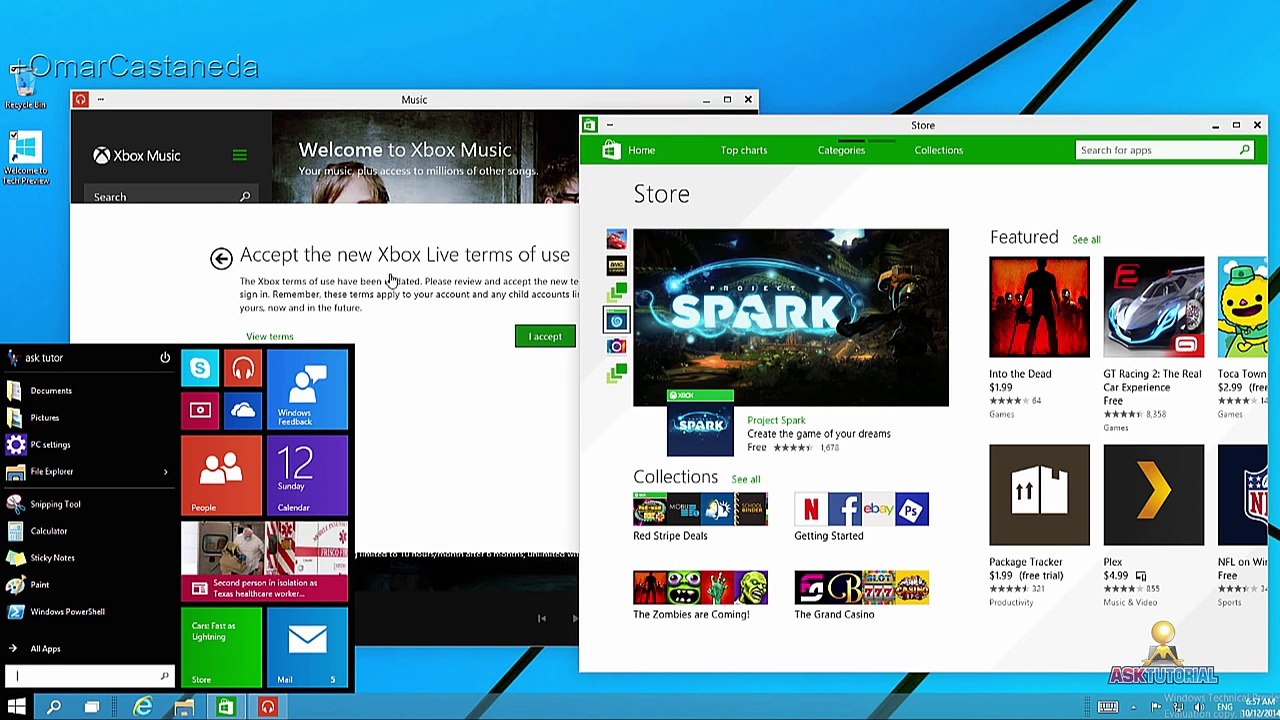Open PC settings from the Start menu

88,445
